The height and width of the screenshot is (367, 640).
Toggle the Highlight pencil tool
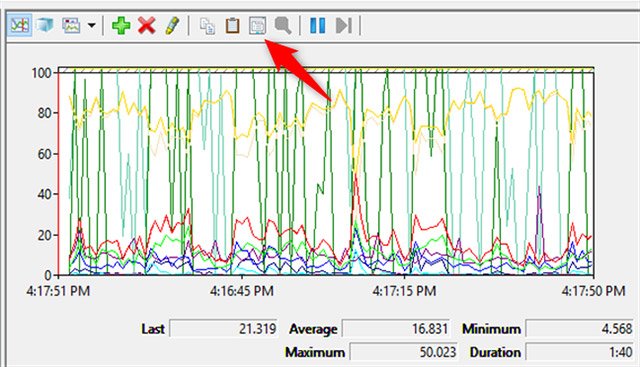coord(172,25)
